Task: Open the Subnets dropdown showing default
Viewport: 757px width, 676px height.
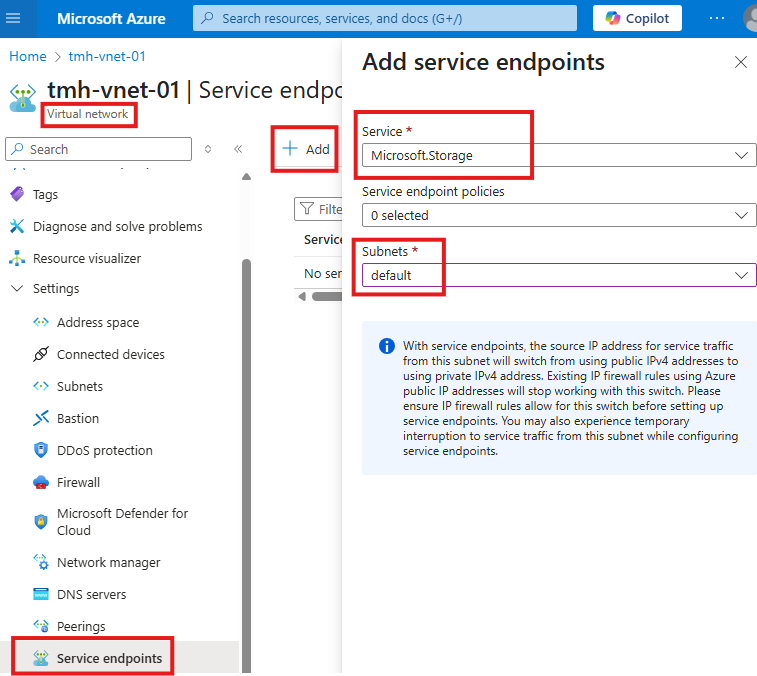Action: (559, 275)
